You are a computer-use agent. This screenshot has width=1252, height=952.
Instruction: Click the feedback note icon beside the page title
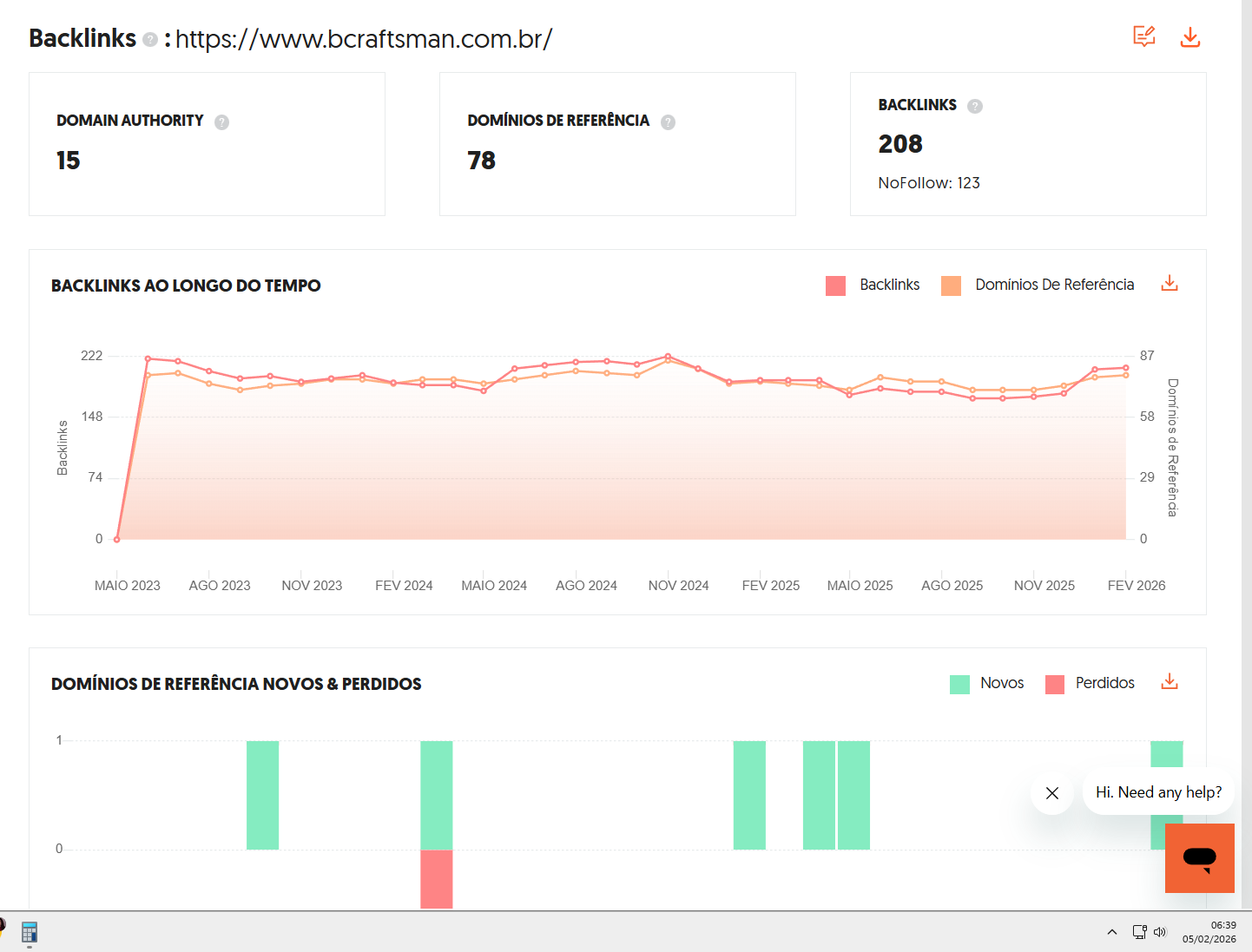coord(1143,36)
